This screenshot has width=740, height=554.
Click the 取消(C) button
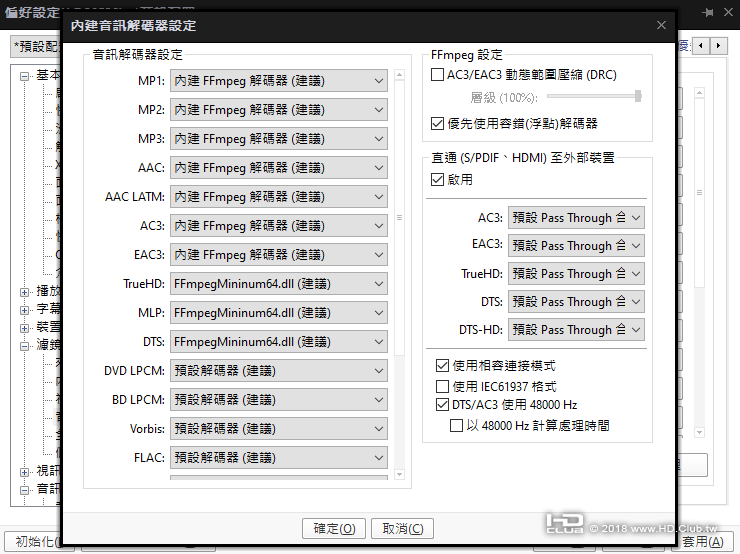tap(403, 529)
